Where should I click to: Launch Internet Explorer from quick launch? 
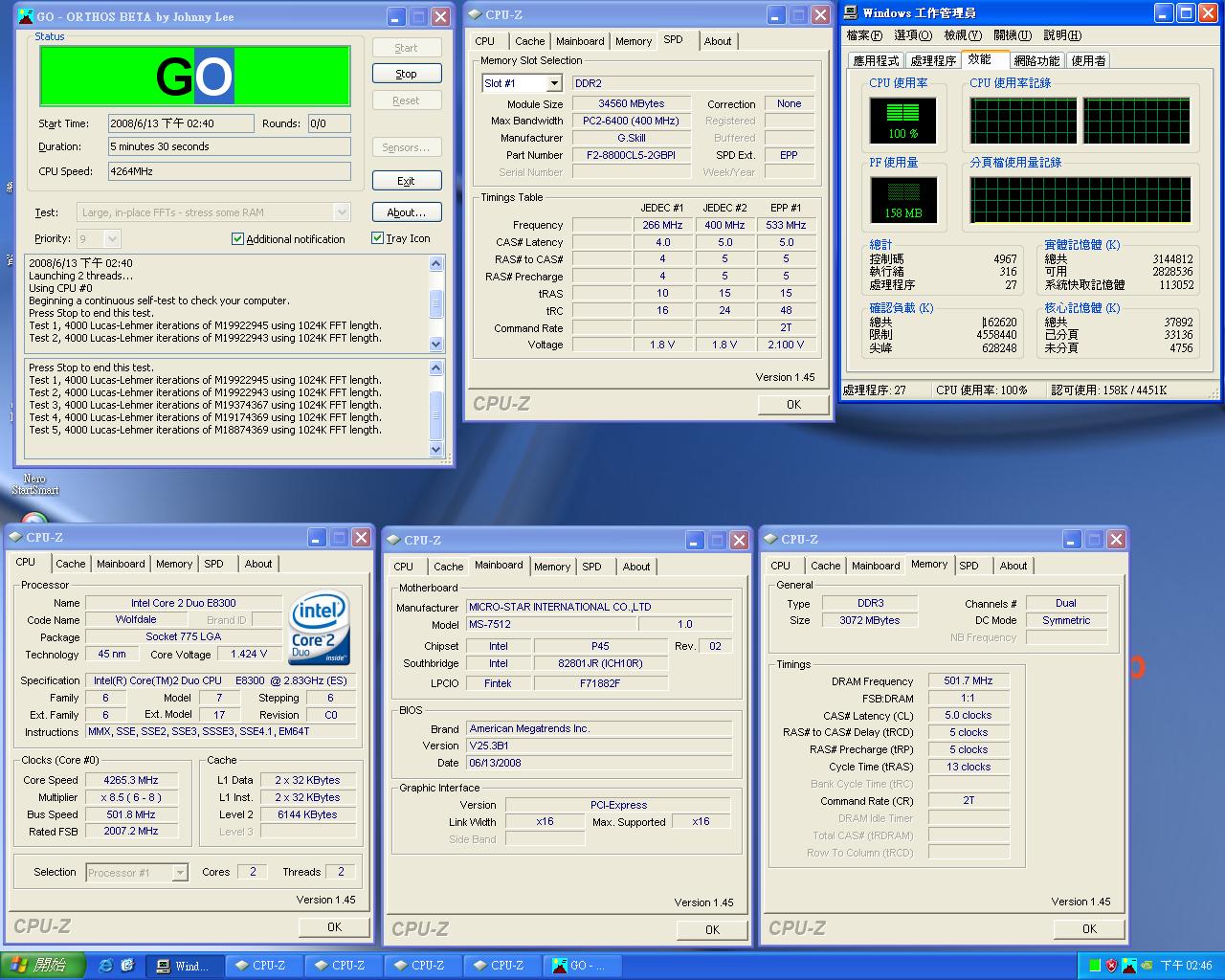coord(105,966)
